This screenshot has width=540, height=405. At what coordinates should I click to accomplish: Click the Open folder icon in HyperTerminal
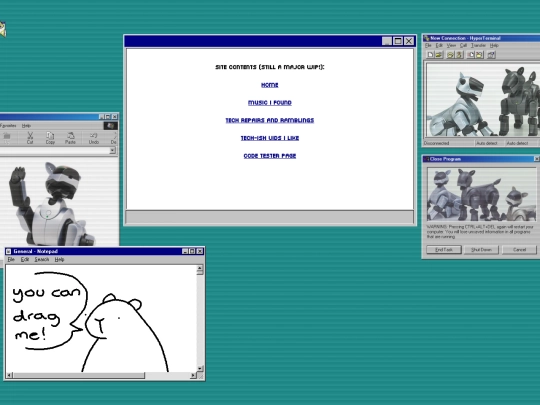coord(439,55)
